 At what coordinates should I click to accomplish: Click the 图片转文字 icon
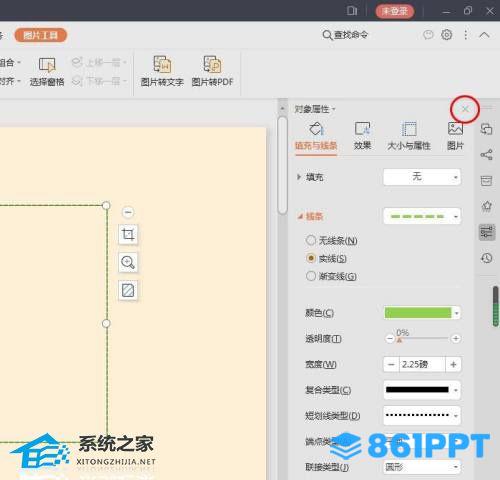pyautogui.click(x=162, y=65)
